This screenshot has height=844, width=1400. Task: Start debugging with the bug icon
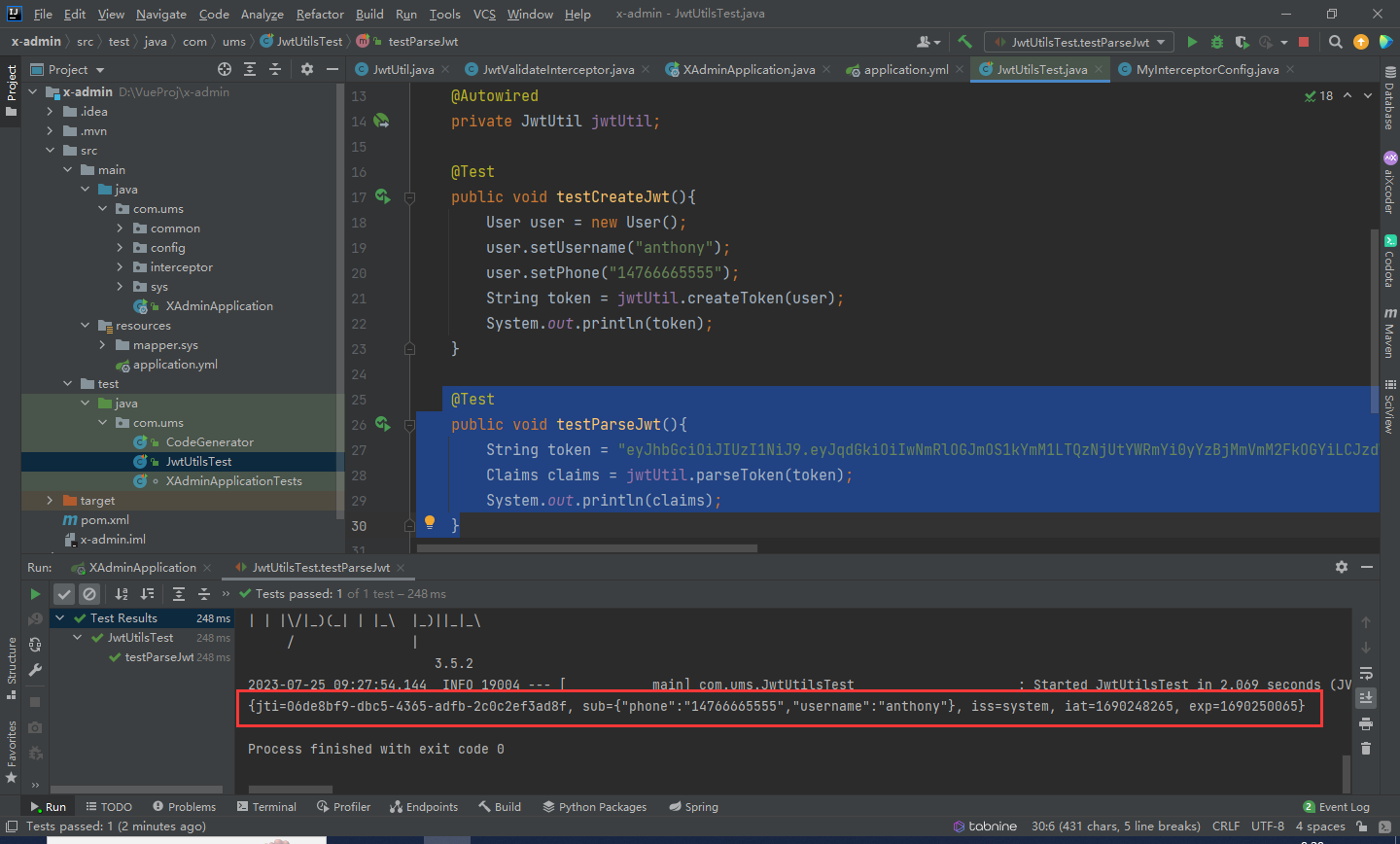(1217, 42)
